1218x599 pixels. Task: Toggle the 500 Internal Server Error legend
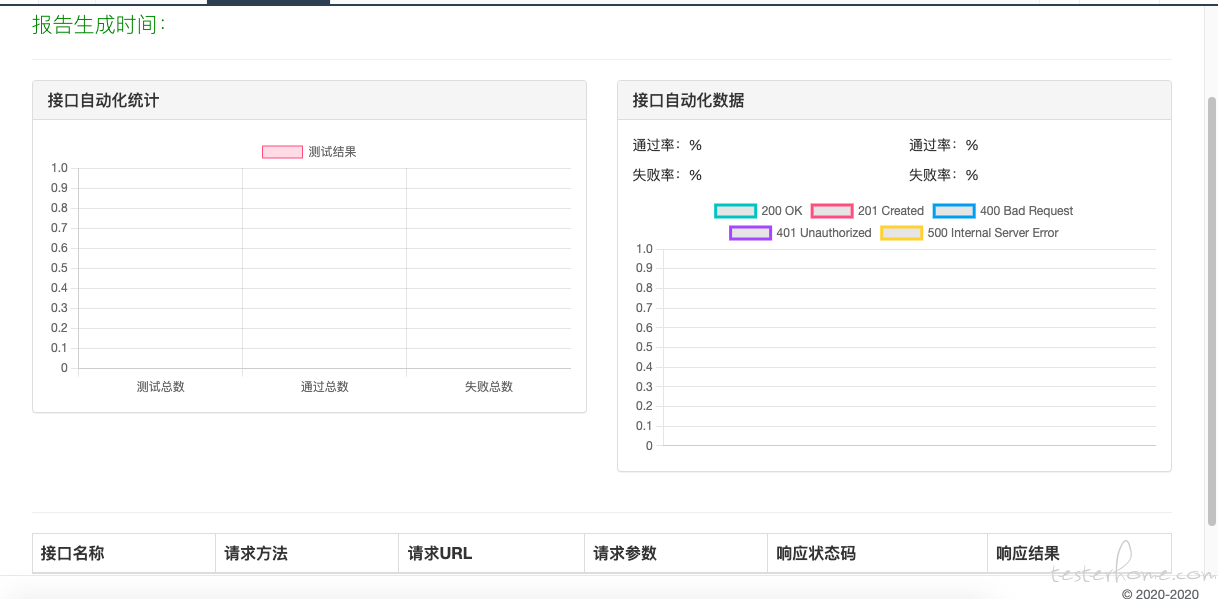(x=969, y=233)
